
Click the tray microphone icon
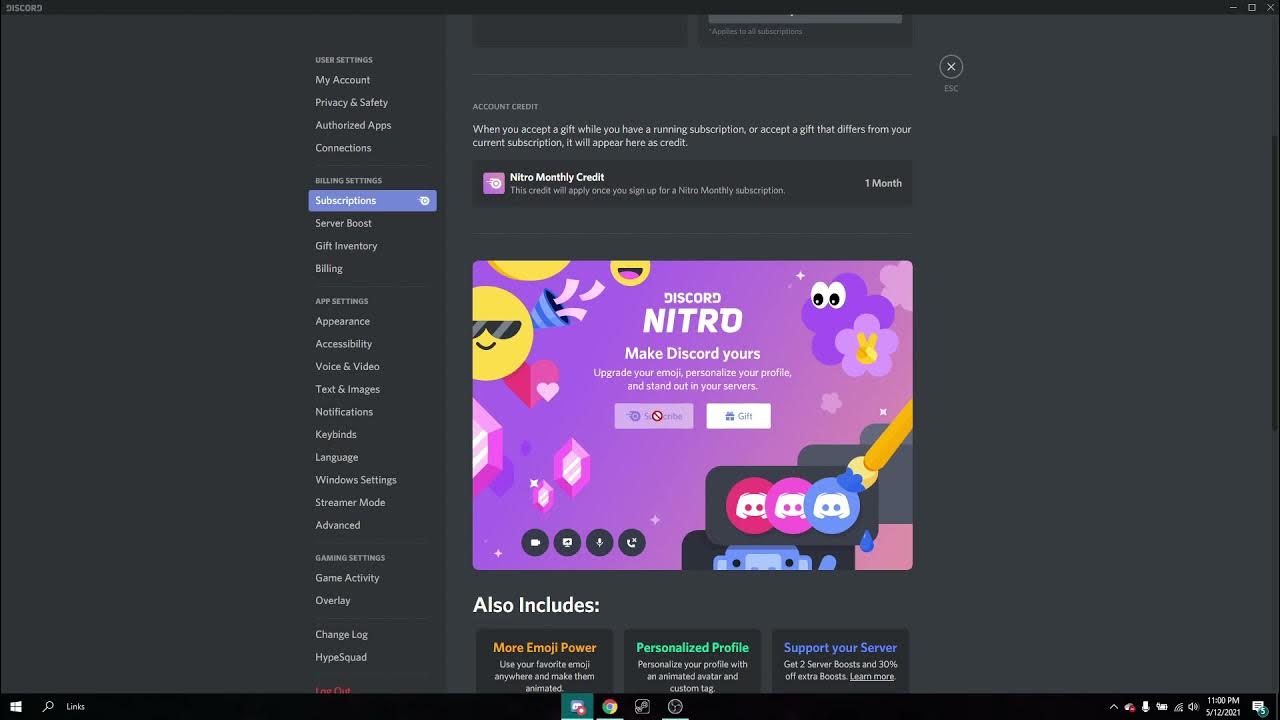(x=1146, y=707)
